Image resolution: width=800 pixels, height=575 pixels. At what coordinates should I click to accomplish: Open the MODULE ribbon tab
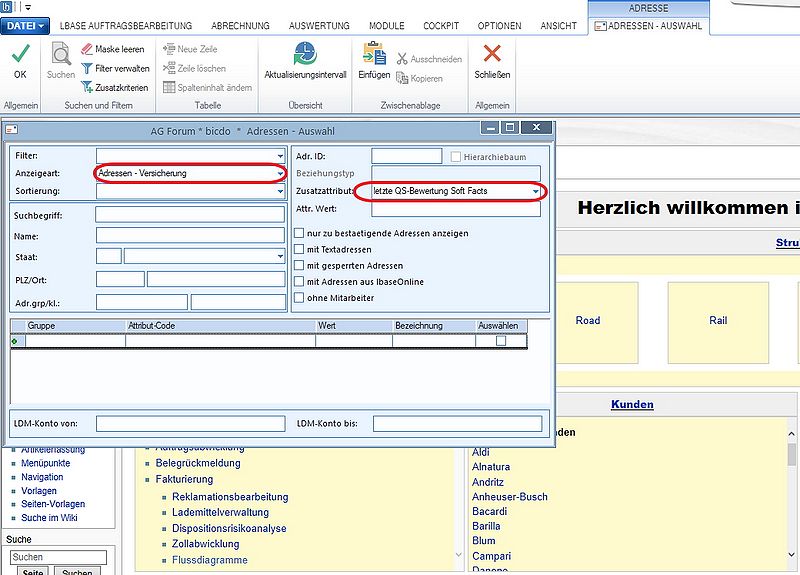387,26
